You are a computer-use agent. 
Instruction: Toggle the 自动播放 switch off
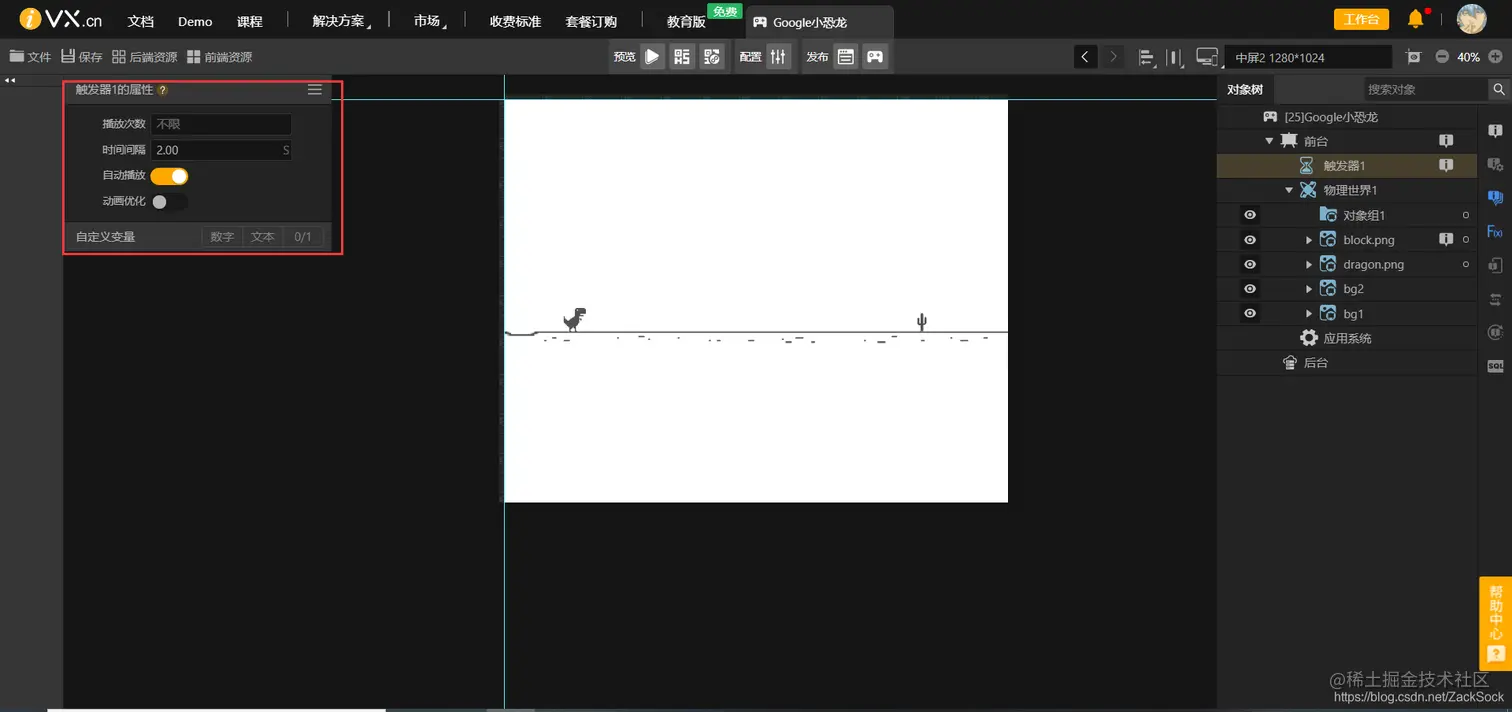[x=169, y=176]
